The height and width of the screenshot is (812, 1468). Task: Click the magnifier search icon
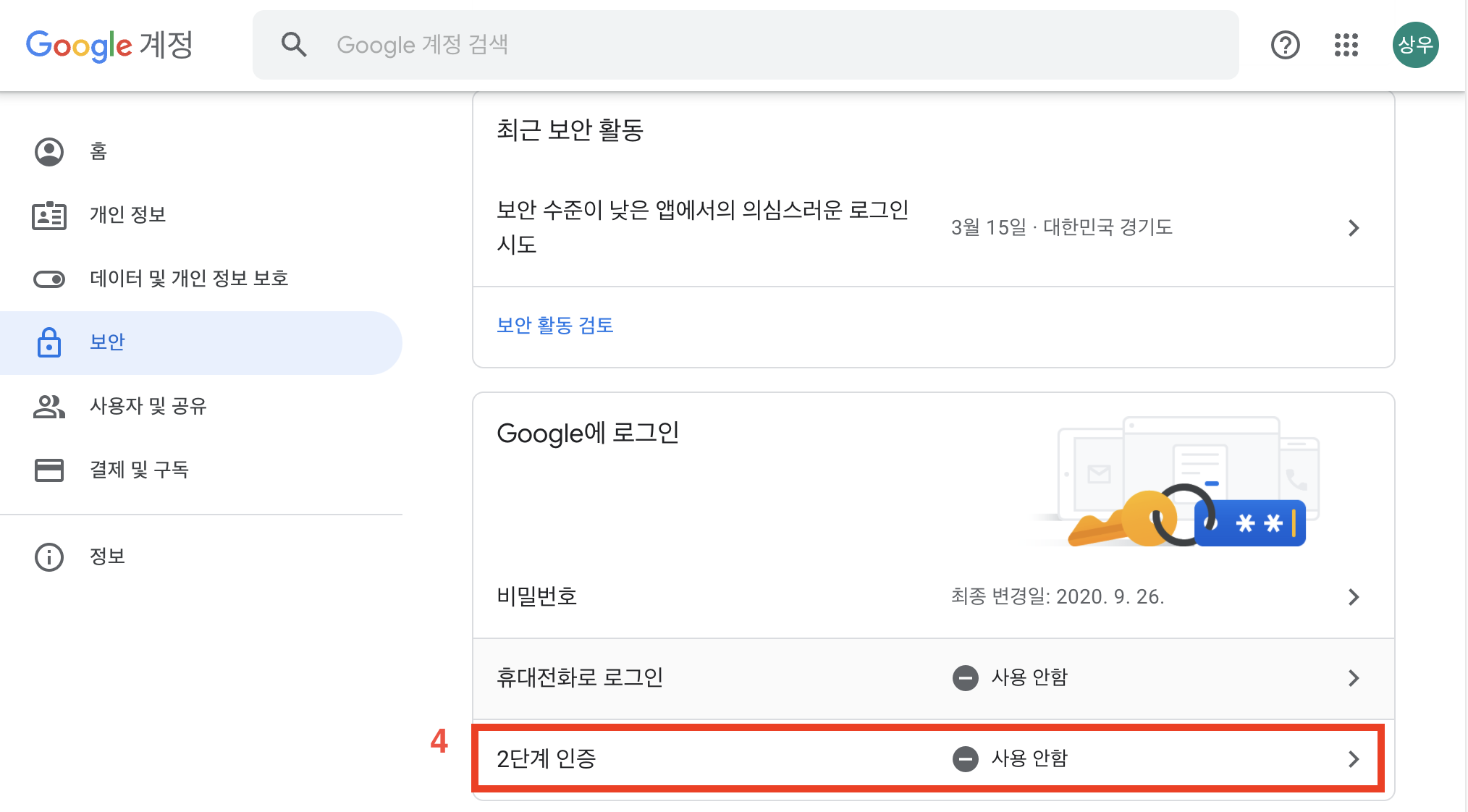pyautogui.click(x=293, y=45)
